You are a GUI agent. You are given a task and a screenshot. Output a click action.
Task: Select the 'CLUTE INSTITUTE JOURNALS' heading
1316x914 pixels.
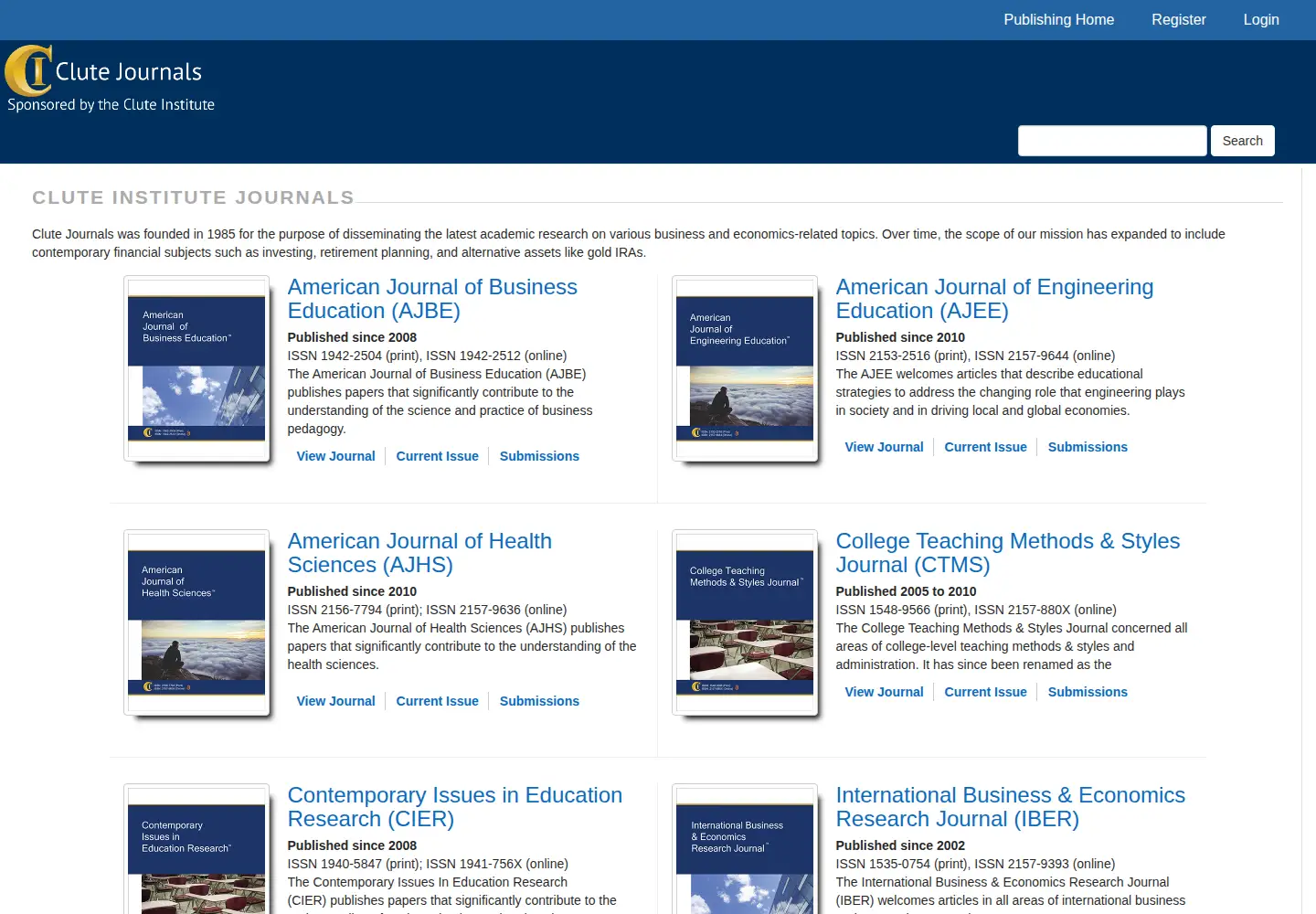pyautogui.click(x=193, y=197)
